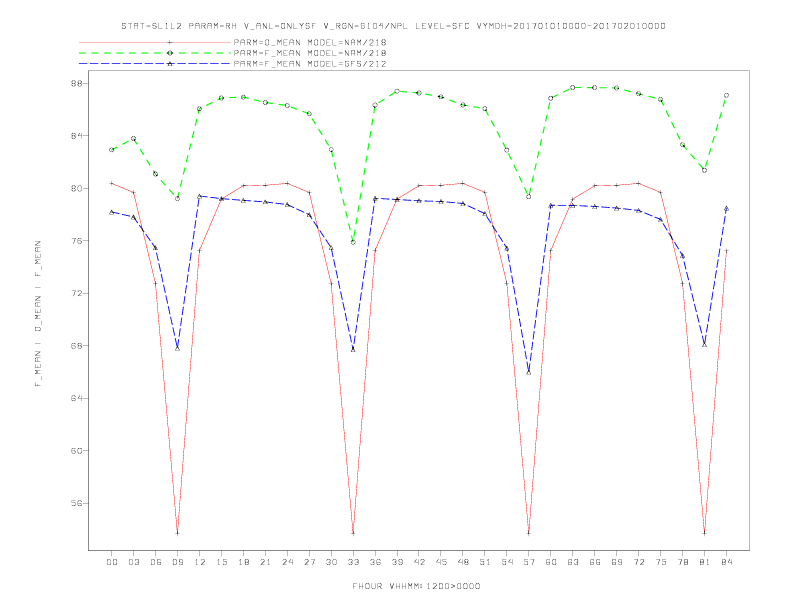Click the green circle marker above hour 84

pyautogui.click(x=726, y=95)
